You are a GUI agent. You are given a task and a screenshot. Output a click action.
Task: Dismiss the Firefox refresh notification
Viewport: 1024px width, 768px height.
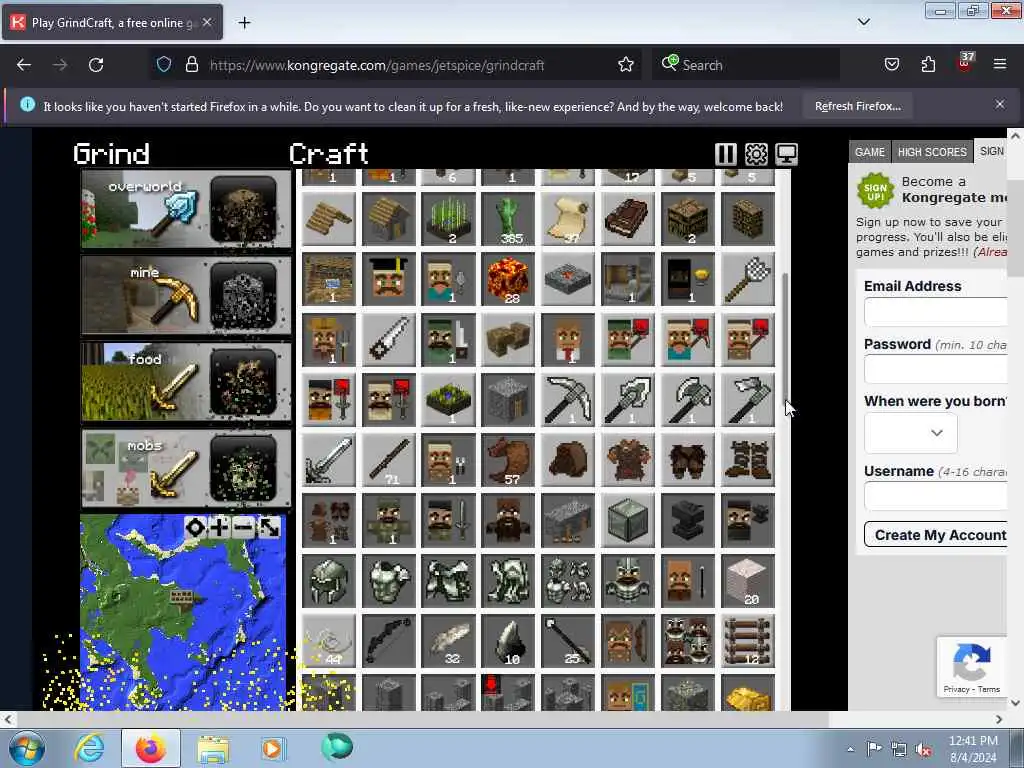(x=1000, y=104)
